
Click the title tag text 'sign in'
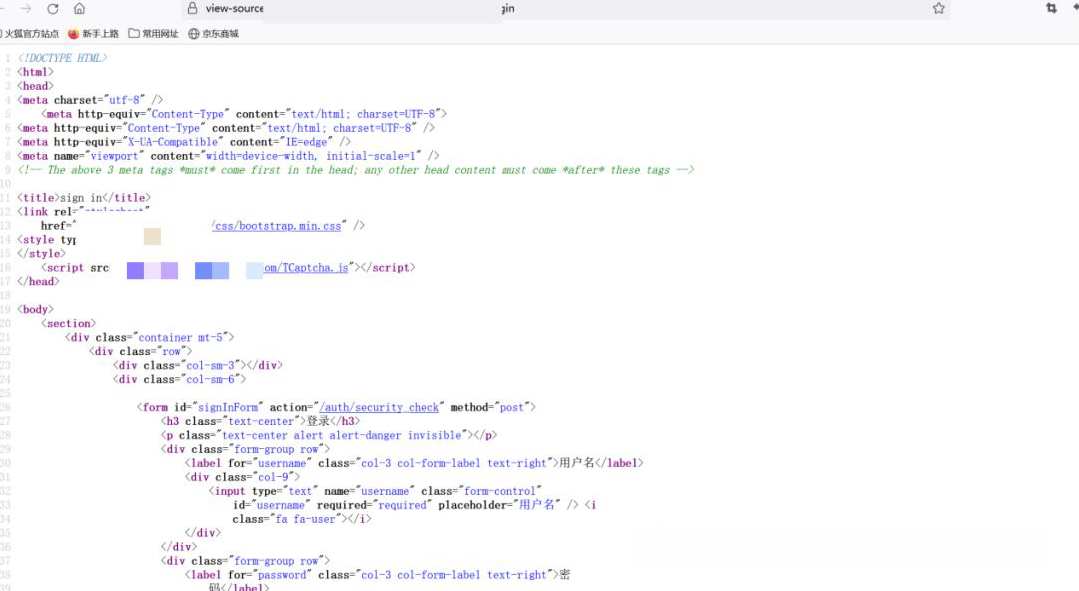coord(81,197)
